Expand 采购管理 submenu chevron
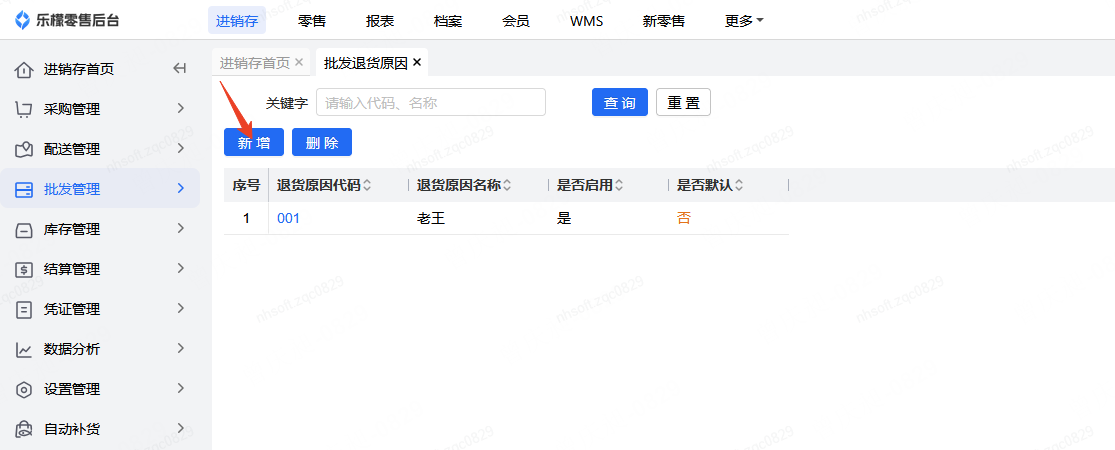 point(181,108)
